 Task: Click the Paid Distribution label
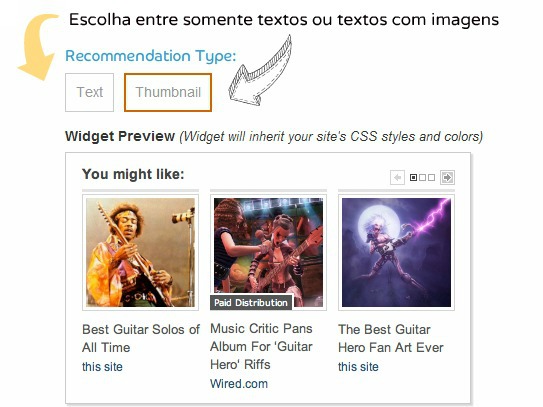click(x=251, y=303)
